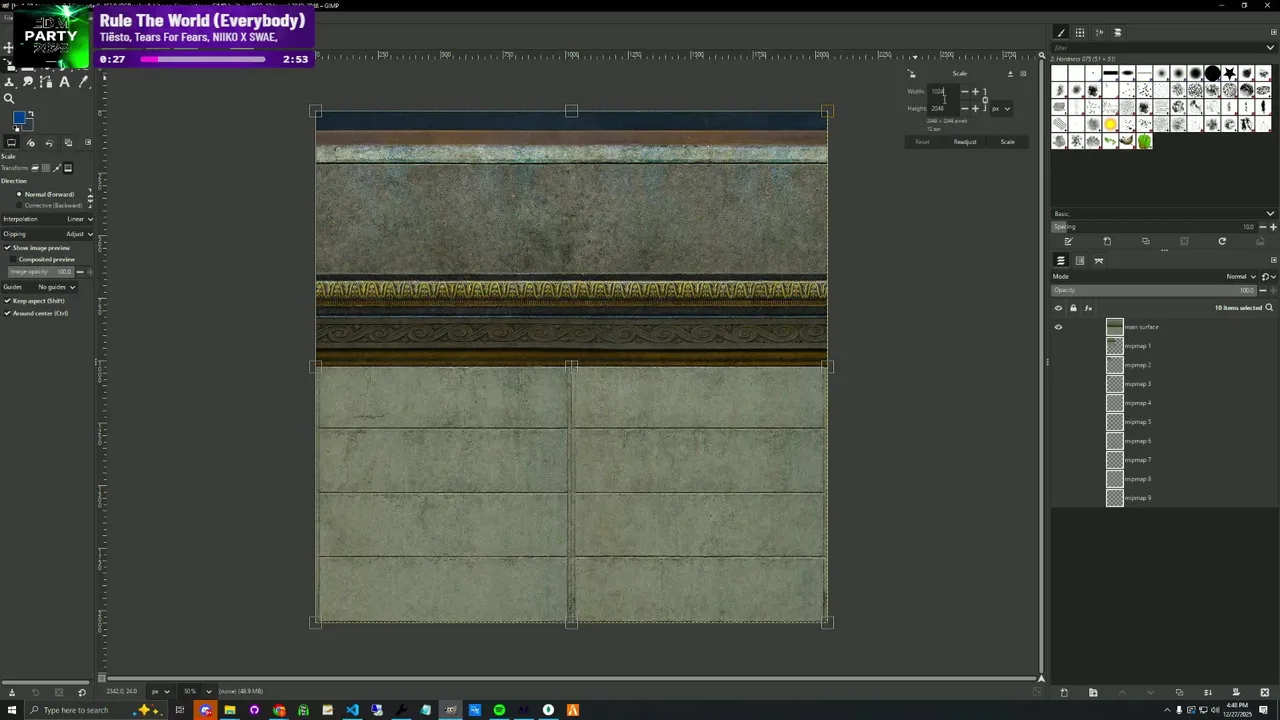Open the Interpolation Linear dropdown
Screen dimensions: 1280x720
[48, 219]
